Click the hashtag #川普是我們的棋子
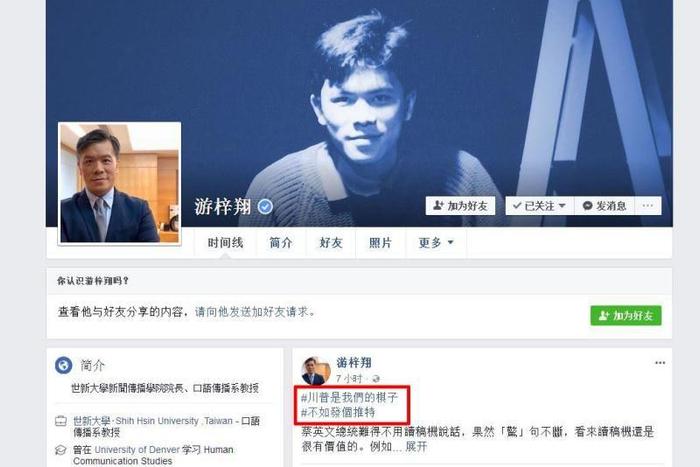Screen dimensions: 700x467 click(x=349, y=397)
